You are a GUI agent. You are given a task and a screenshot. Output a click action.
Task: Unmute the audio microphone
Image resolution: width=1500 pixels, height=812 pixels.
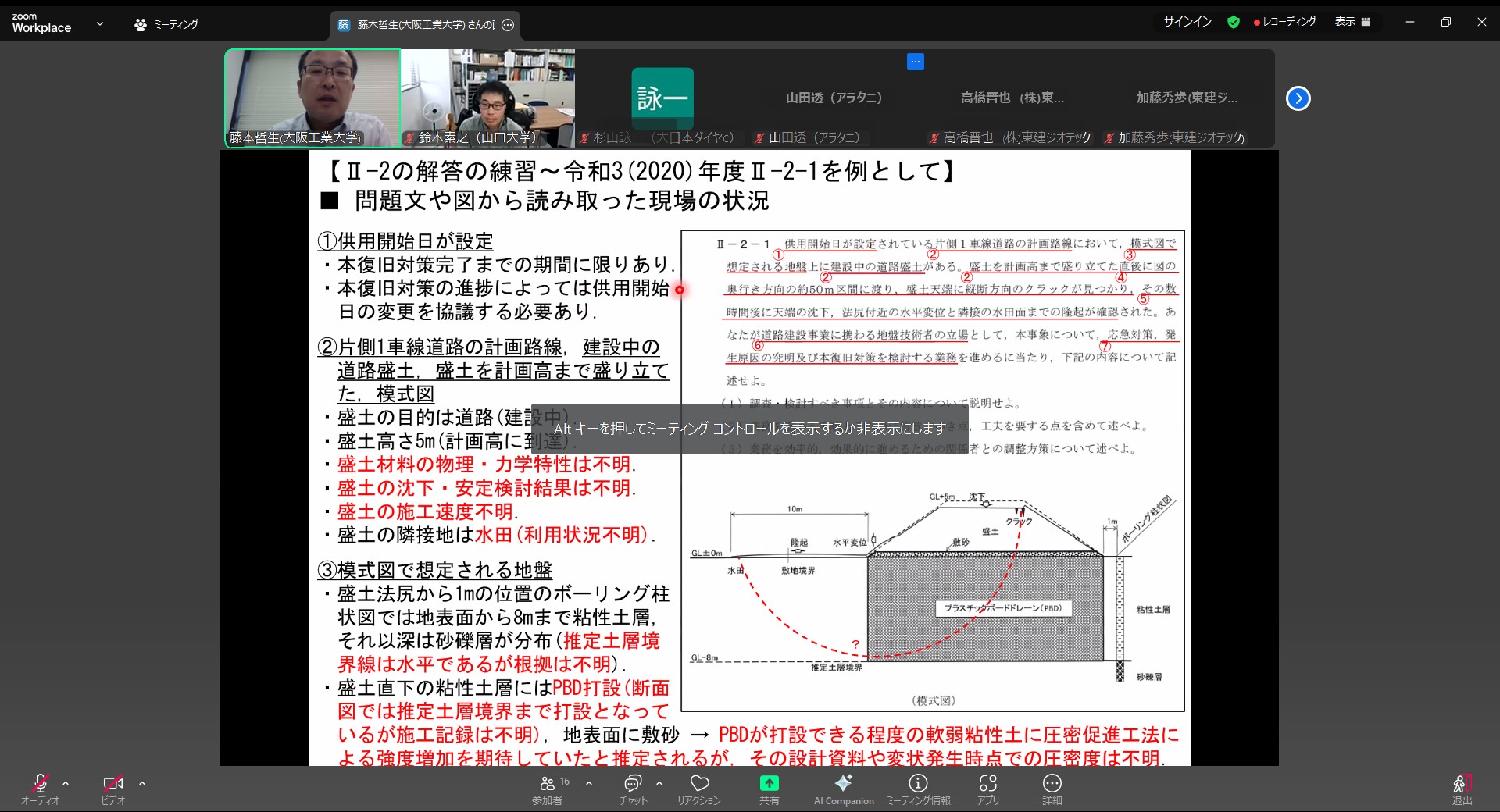coord(40,784)
